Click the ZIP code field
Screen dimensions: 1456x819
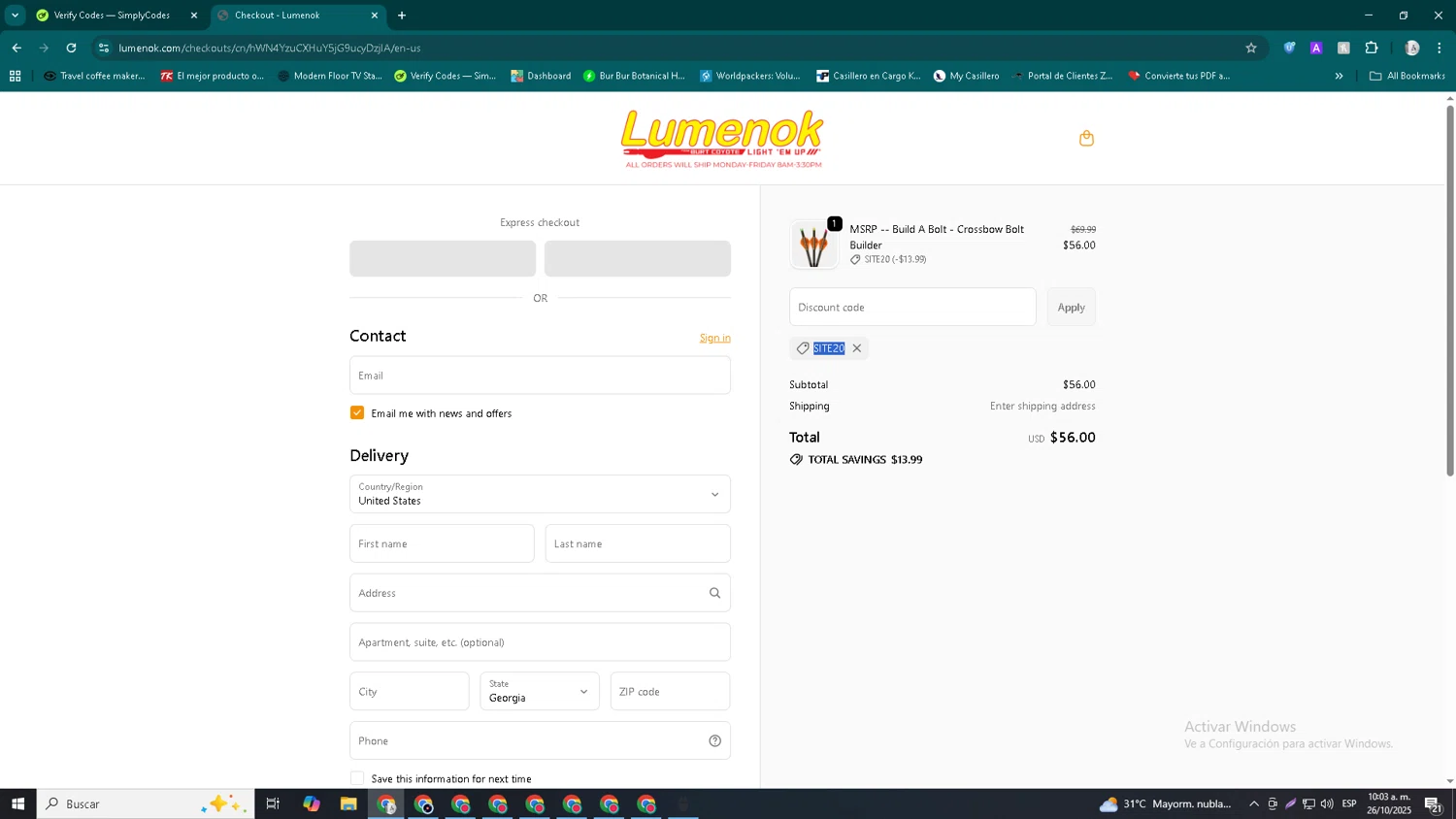[x=670, y=691]
